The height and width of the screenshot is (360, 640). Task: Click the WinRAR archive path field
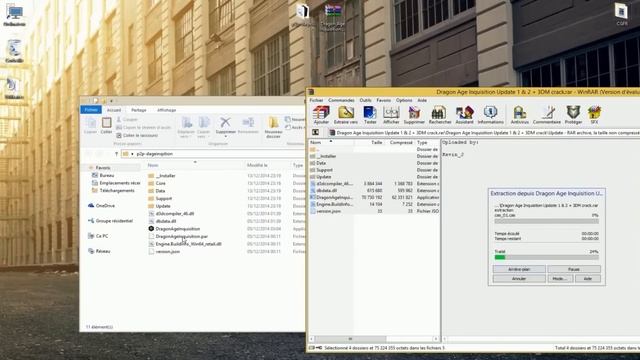point(484,133)
